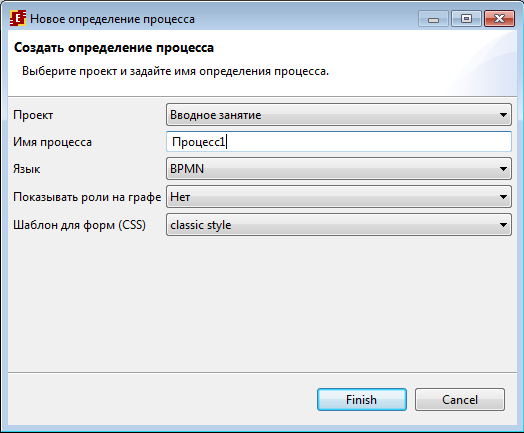Click the Имя процесса label
The height and width of the screenshot is (433, 524).
point(52,142)
